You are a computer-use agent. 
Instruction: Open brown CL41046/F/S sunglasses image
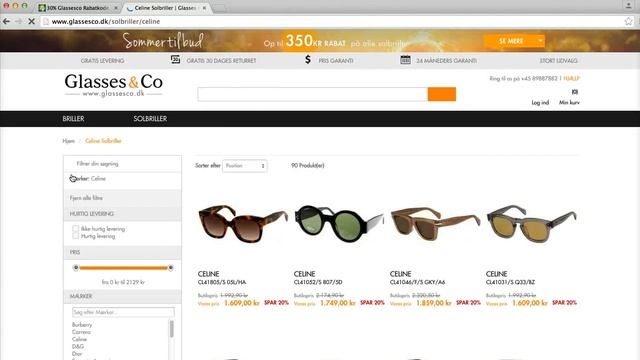(435, 224)
